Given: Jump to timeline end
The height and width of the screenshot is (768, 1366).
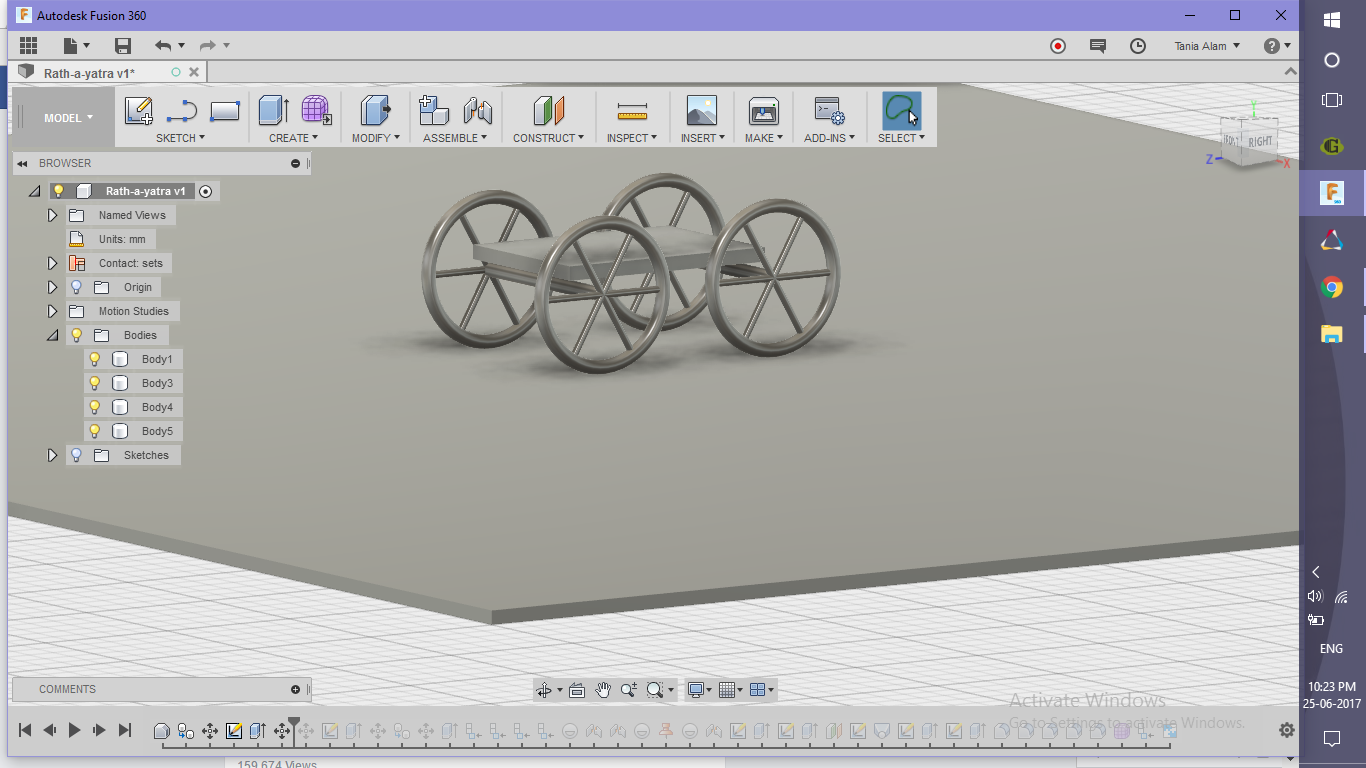Looking at the screenshot, I should click(125, 730).
